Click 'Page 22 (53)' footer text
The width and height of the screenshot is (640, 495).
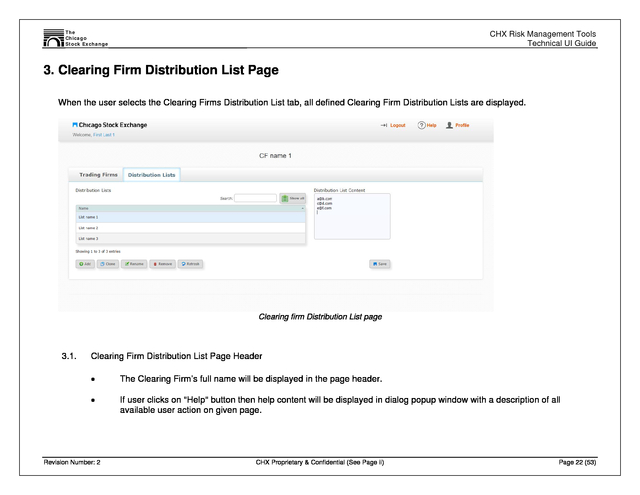577,462
